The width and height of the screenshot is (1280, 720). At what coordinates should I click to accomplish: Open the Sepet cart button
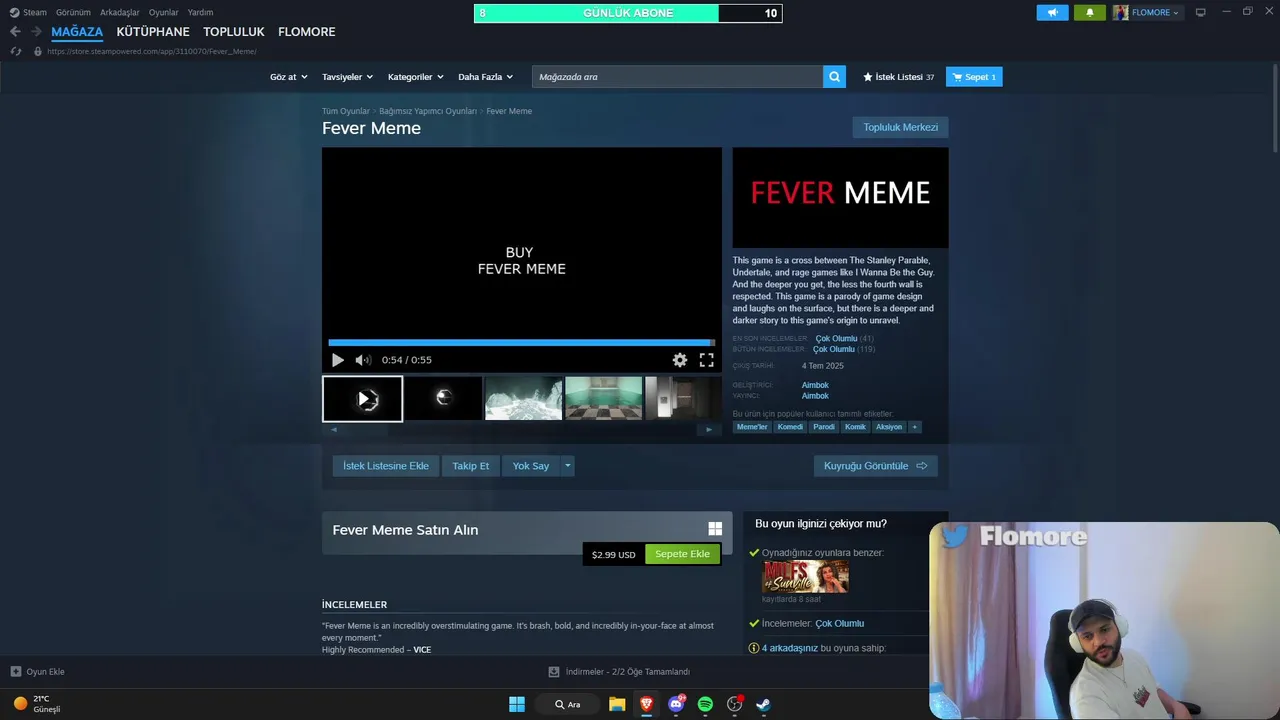(x=974, y=77)
